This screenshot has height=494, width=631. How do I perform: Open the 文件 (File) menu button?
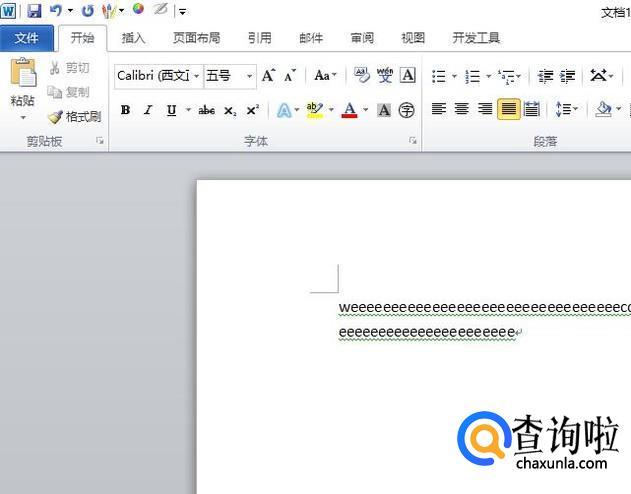(x=27, y=38)
